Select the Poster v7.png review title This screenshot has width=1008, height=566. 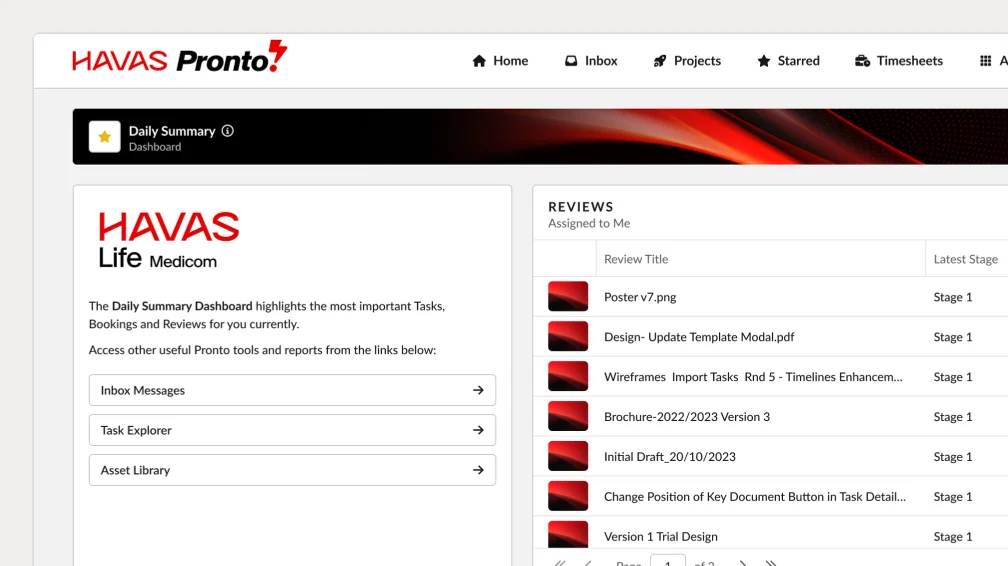click(x=640, y=297)
